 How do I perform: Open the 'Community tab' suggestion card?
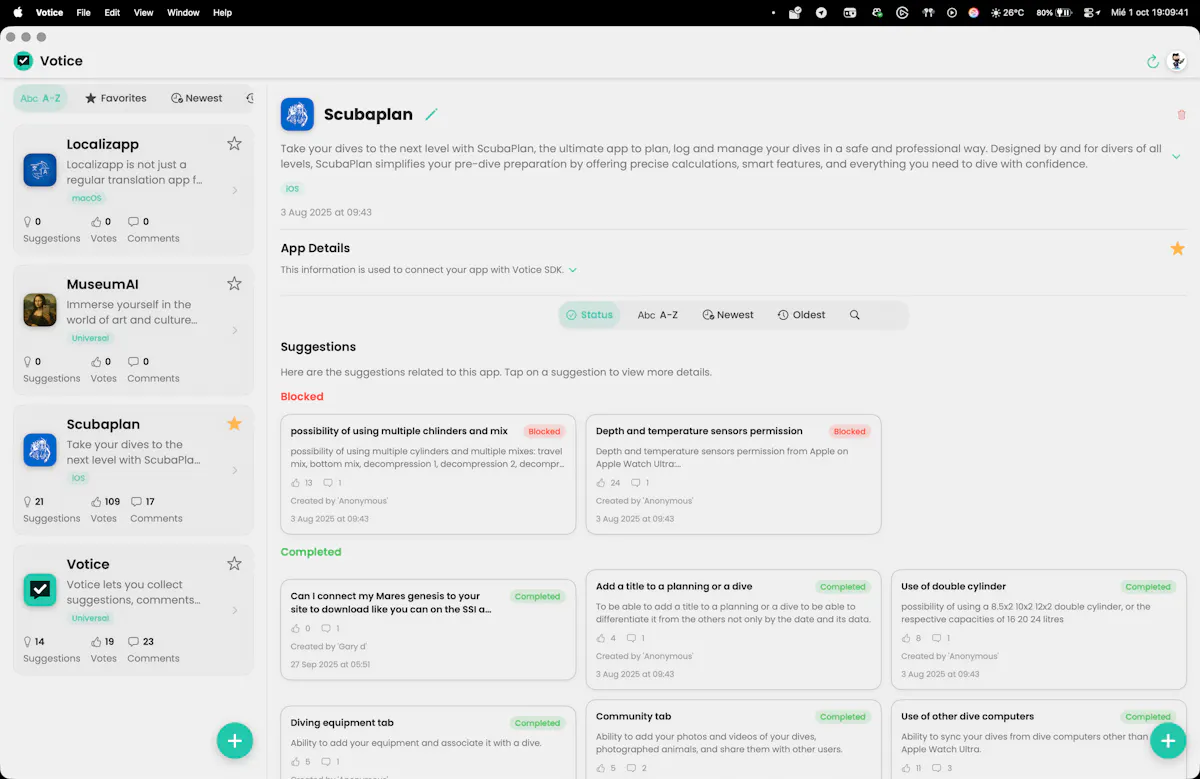tap(733, 739)
